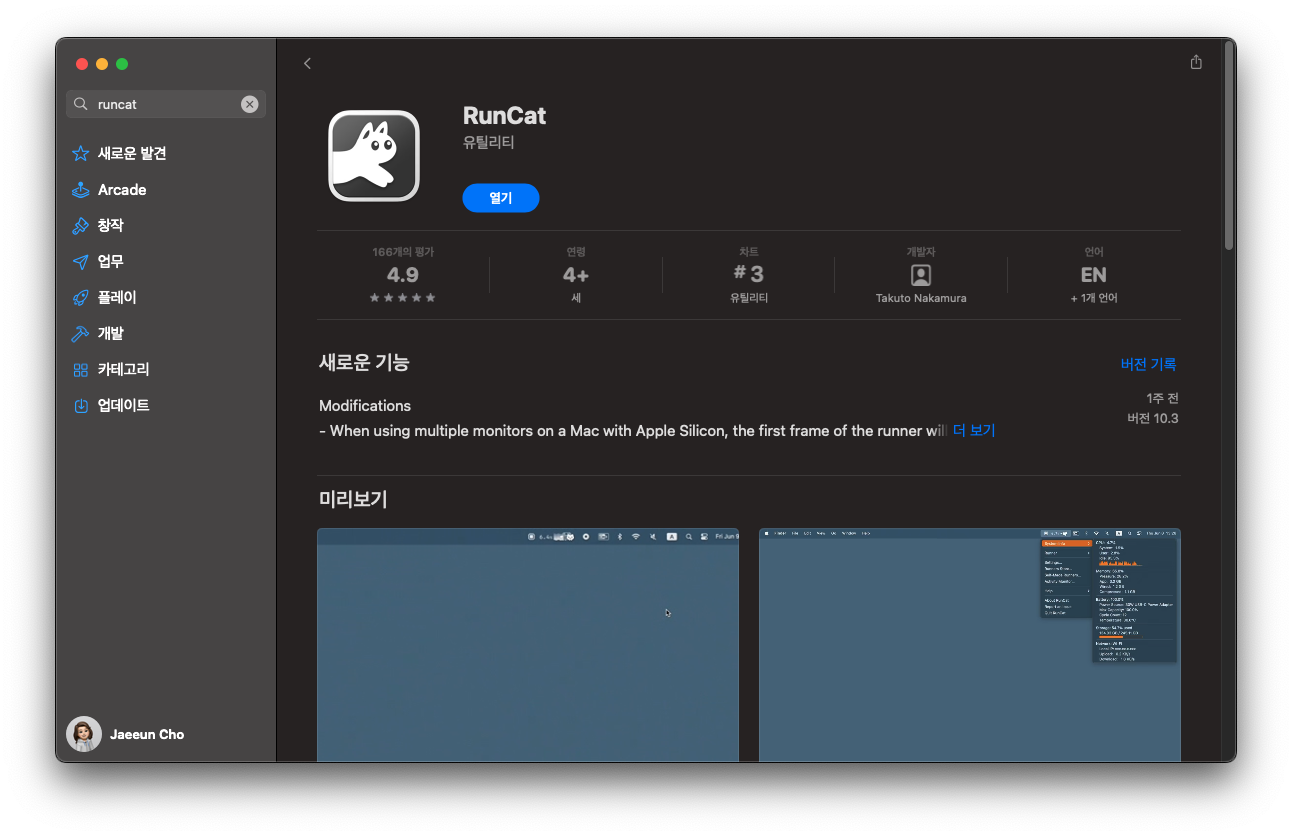Image resolution: width=1292 pixels, height=836 pixels.
Task: Click the 166개의 평가 label
Action: (x=403, y=252)
